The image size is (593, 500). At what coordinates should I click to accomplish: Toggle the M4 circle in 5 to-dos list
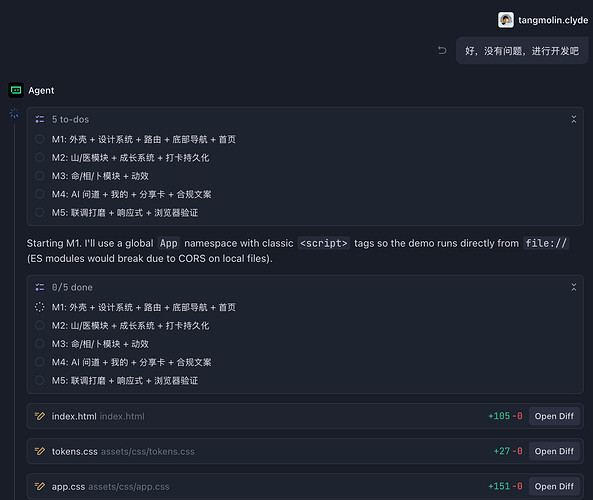[x=39, y=194]
